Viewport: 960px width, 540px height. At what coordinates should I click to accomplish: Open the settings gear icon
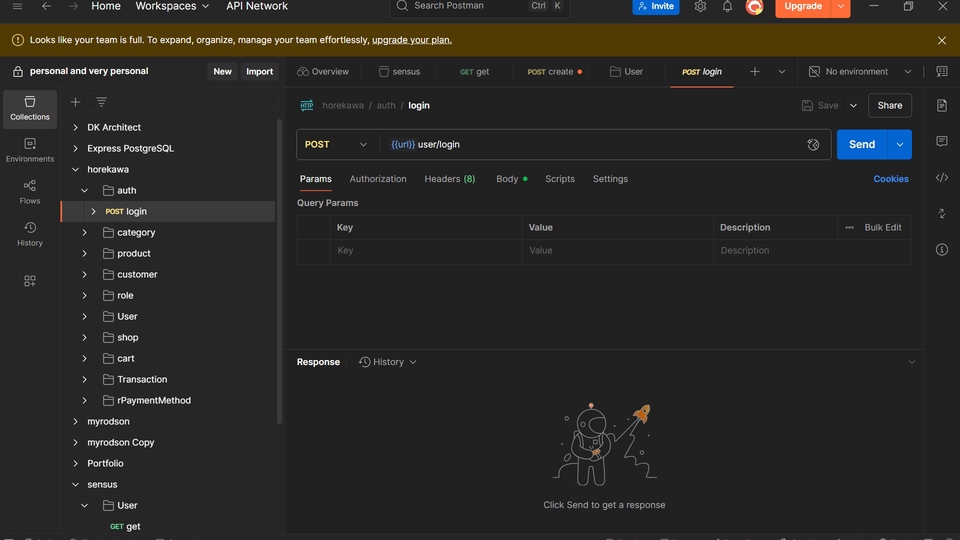click(700, 6)
